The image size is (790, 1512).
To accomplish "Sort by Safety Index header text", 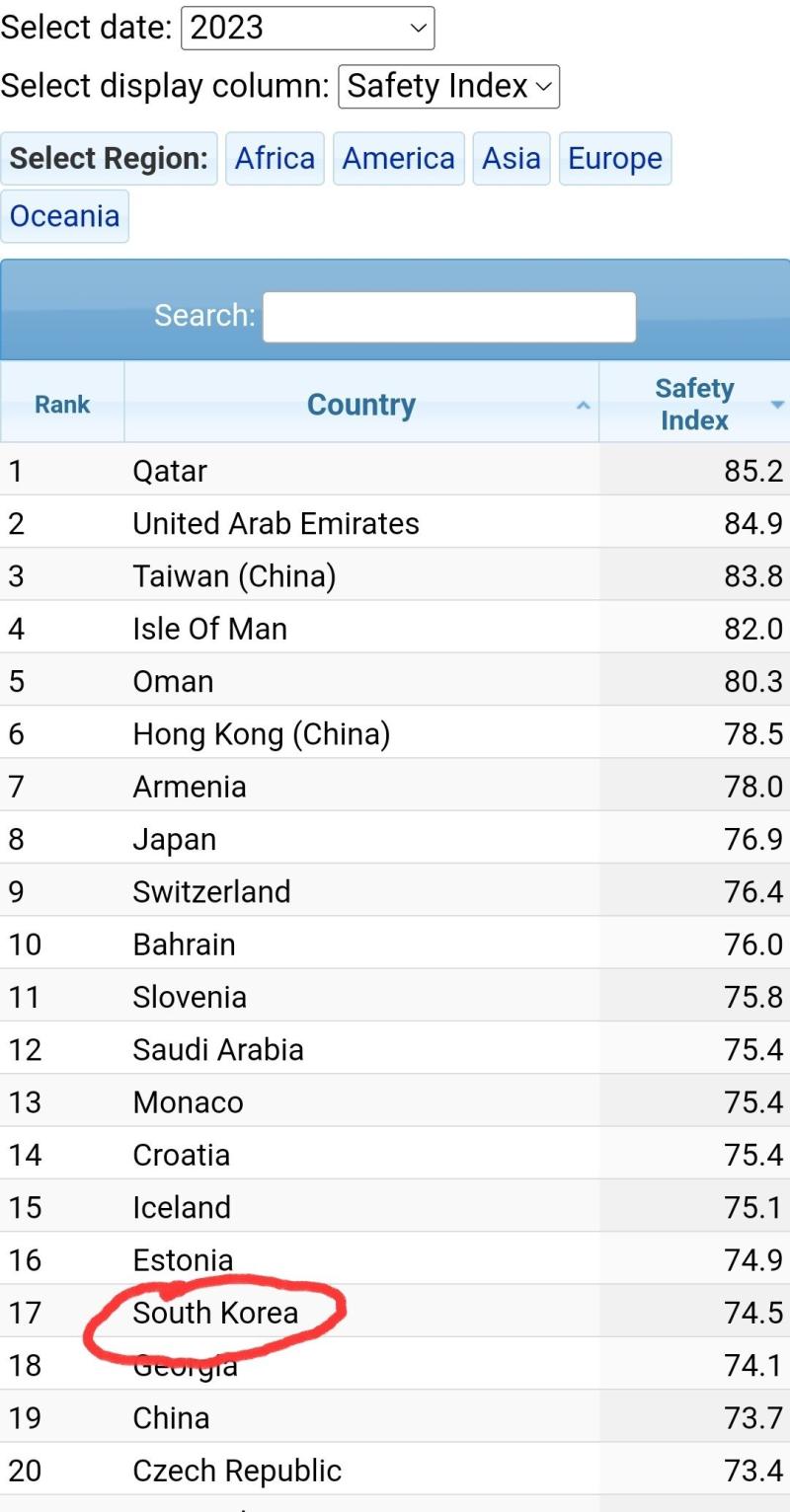I will (x=694, y=404).
